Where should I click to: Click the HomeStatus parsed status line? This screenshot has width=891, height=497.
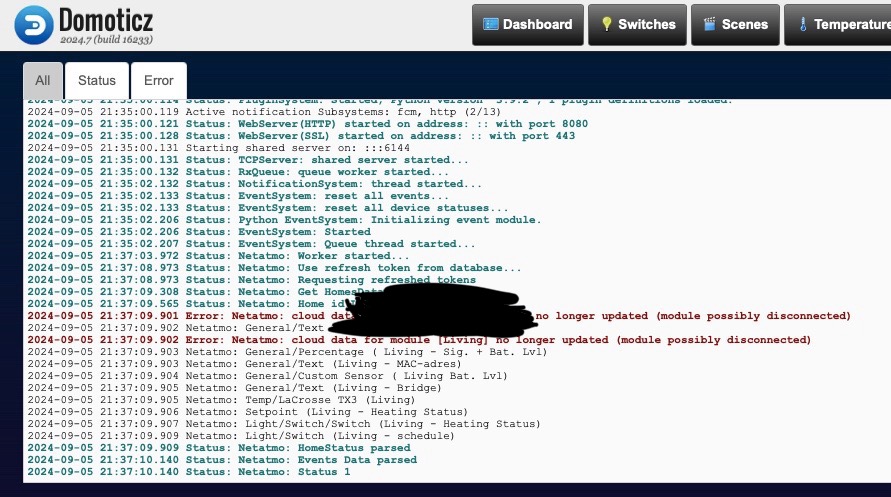(219, 448)
